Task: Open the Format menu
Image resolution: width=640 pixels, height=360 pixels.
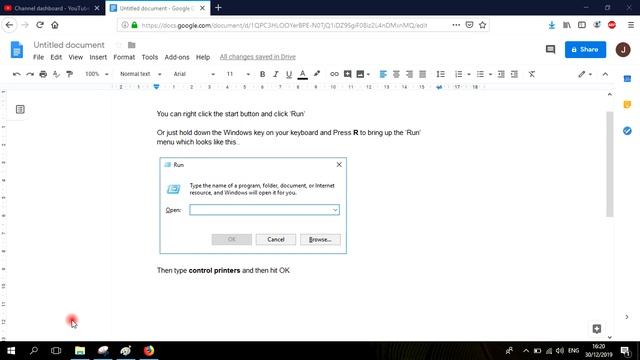Action: coord(124,57)
